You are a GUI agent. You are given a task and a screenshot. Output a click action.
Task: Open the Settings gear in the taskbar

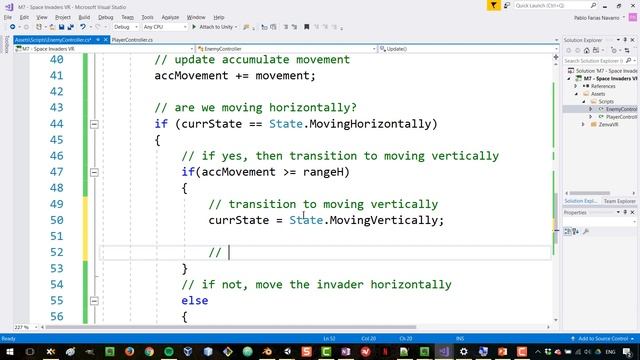463,351
